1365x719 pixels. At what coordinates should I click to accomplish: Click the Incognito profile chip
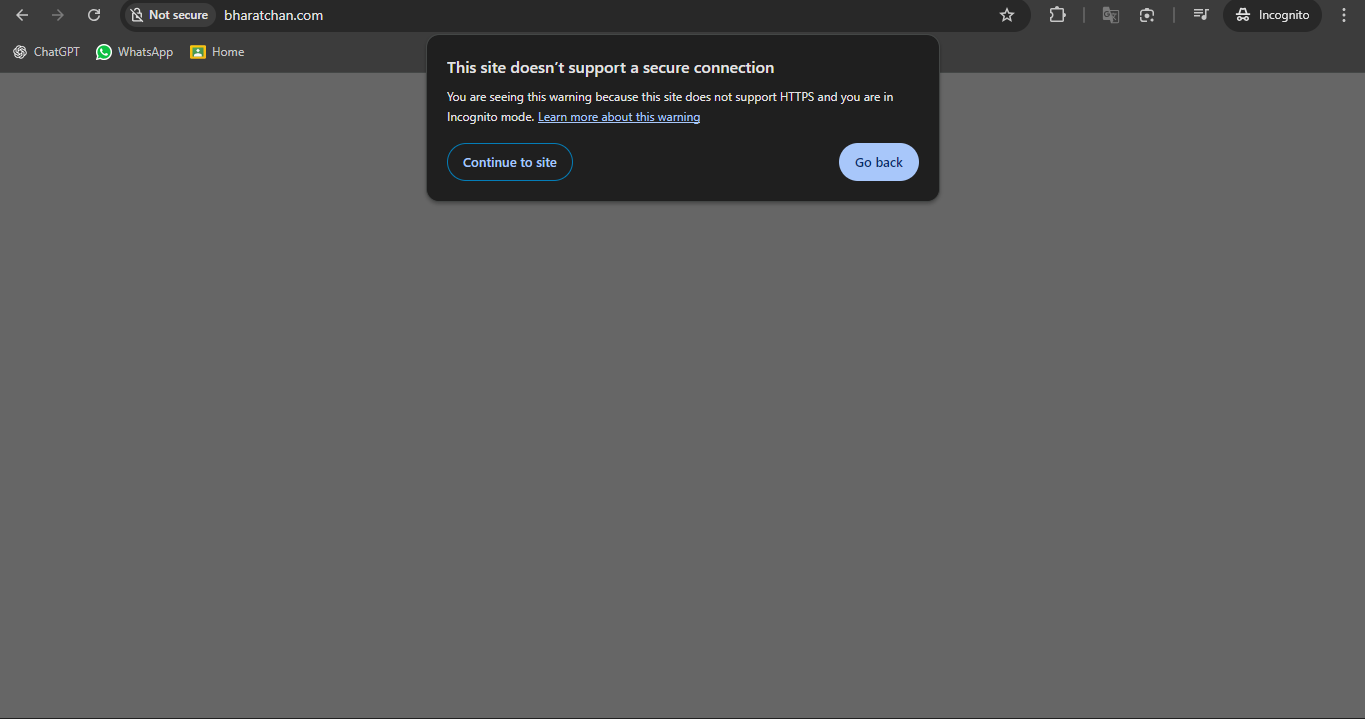(x=1272, y=15)
